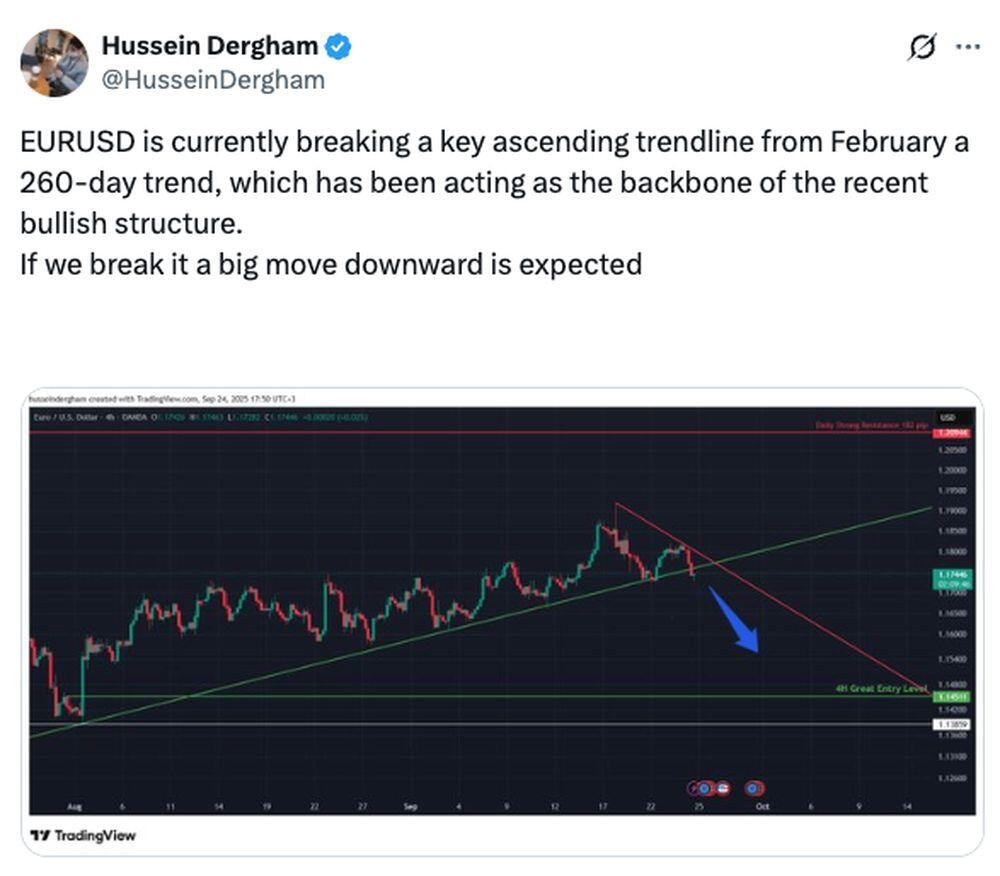Viewport: 1000px width, 876px height.
Task: Open the USD currency selector on the price axis
Action: (x=947, y=417)
